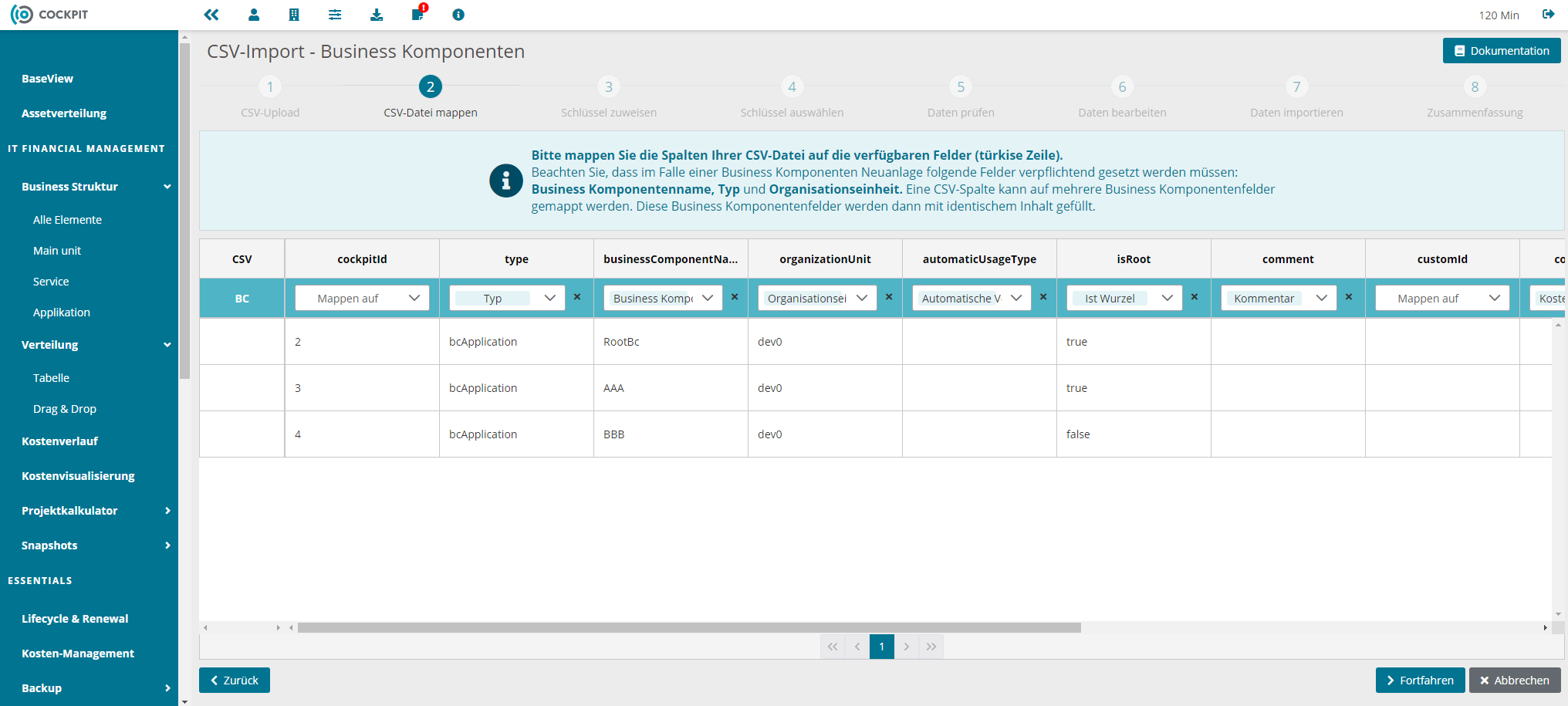Viewport: 1568px width, 706px height.
Task: Select page 1 in pagination
Action: click(882, 647)
